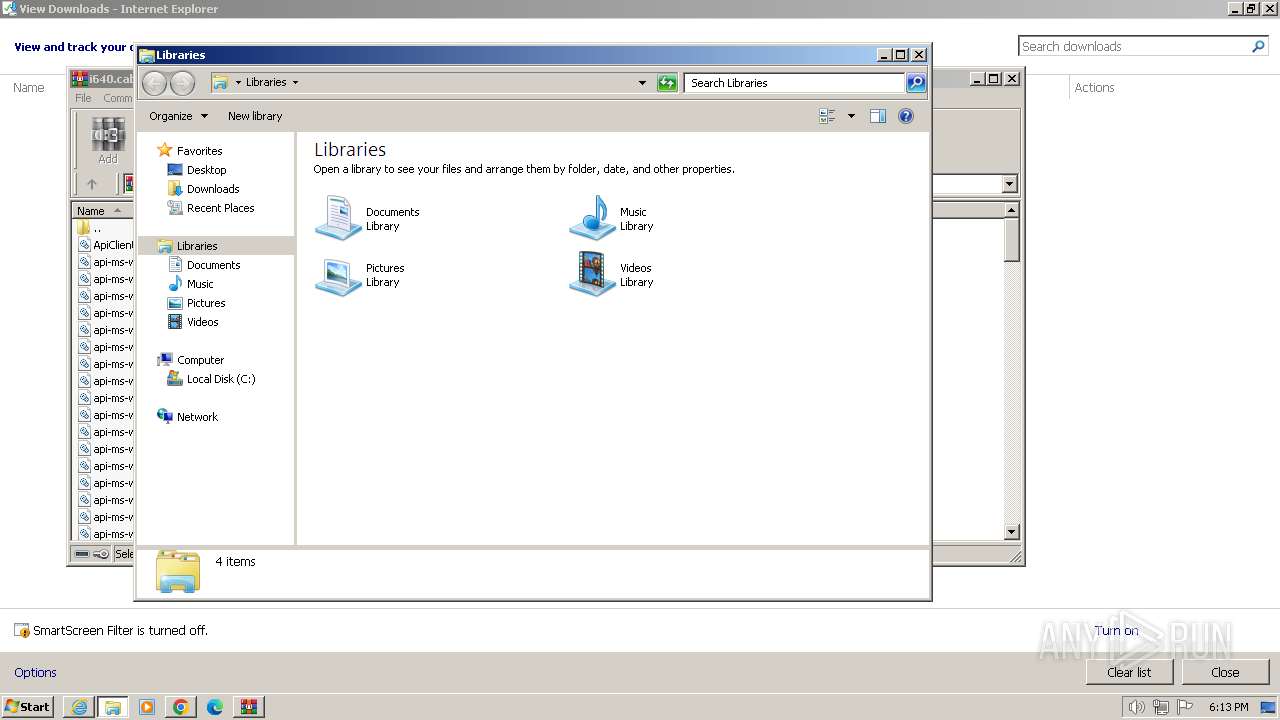
Task: Click the volume speaker tray icon
Action: [x=1136, y=707]
